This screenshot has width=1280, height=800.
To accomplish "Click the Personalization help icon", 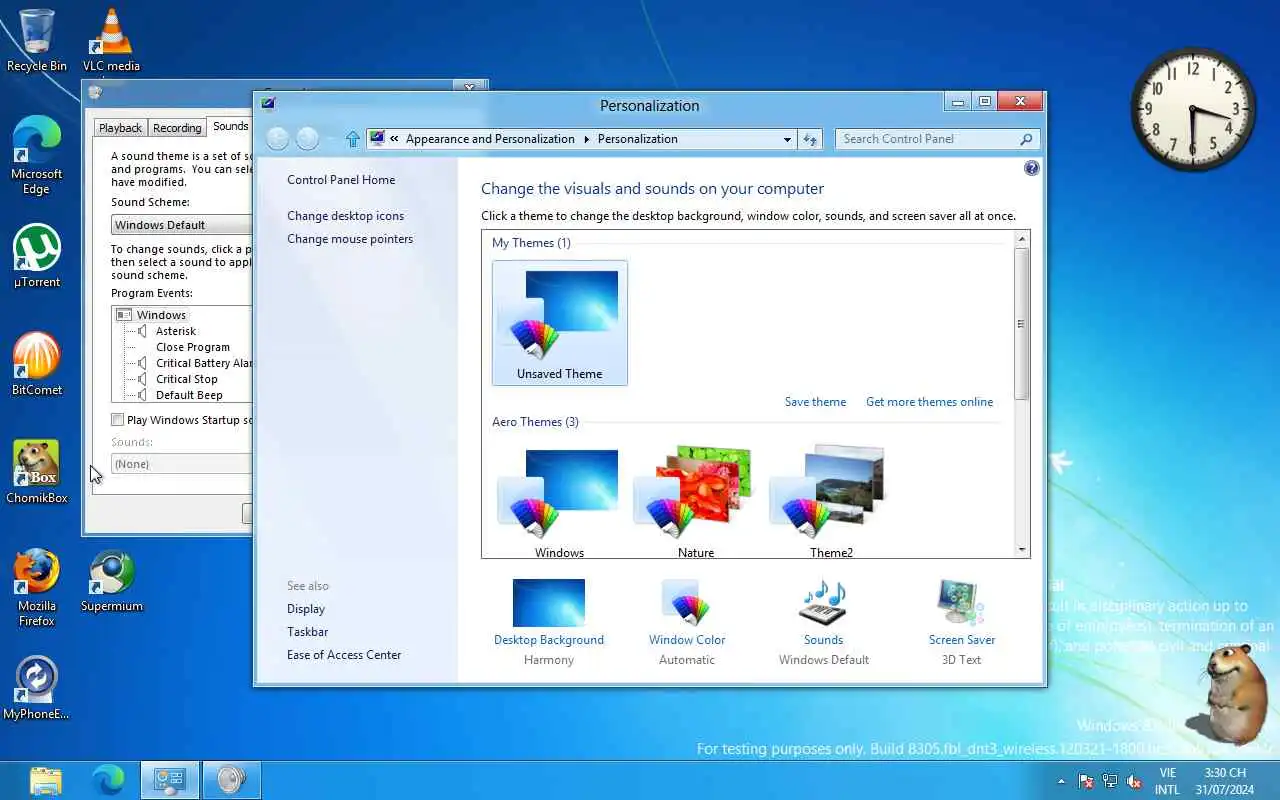I will pos(1032,168).
